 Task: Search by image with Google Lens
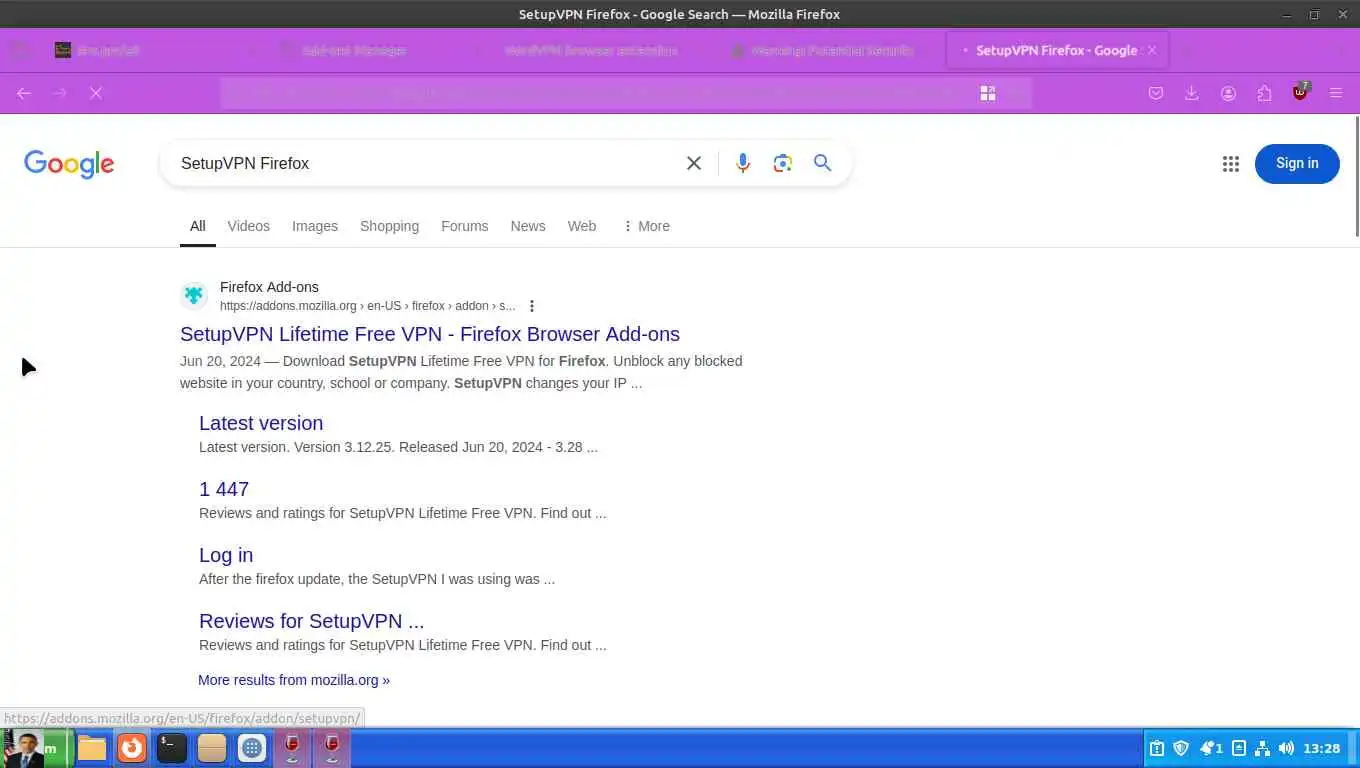(782, 163)
